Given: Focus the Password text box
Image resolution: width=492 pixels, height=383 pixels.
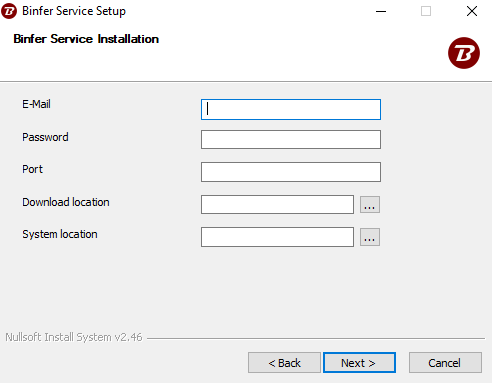Looking at the screenshot, I should coord(291,139).
